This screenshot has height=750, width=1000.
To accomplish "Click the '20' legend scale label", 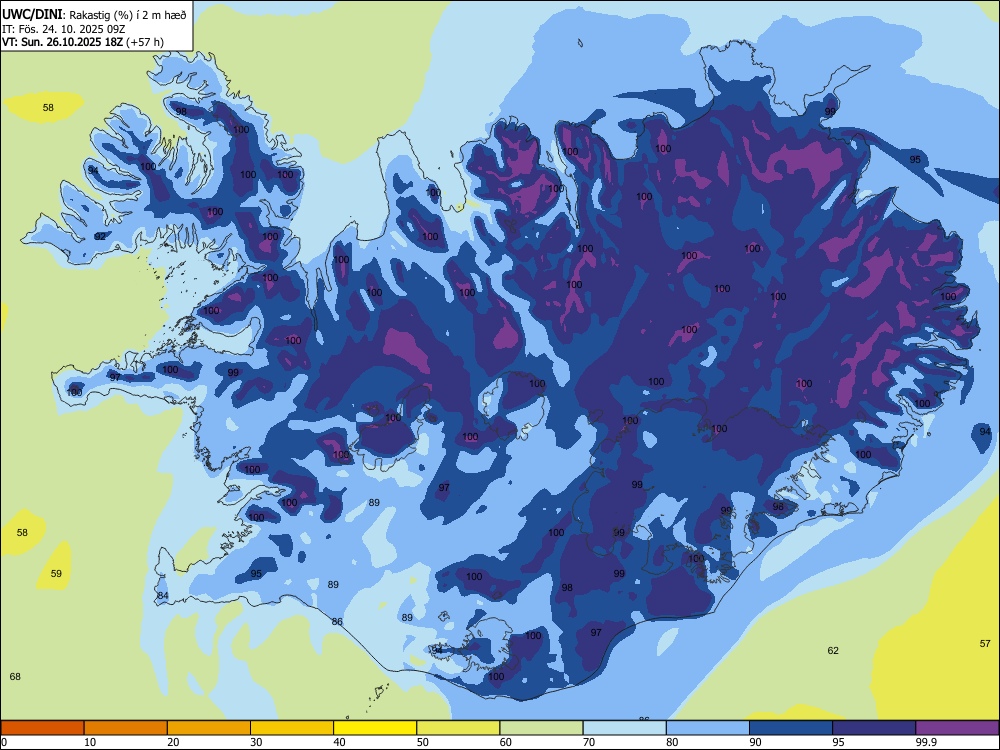I will [x=173, y=742].
